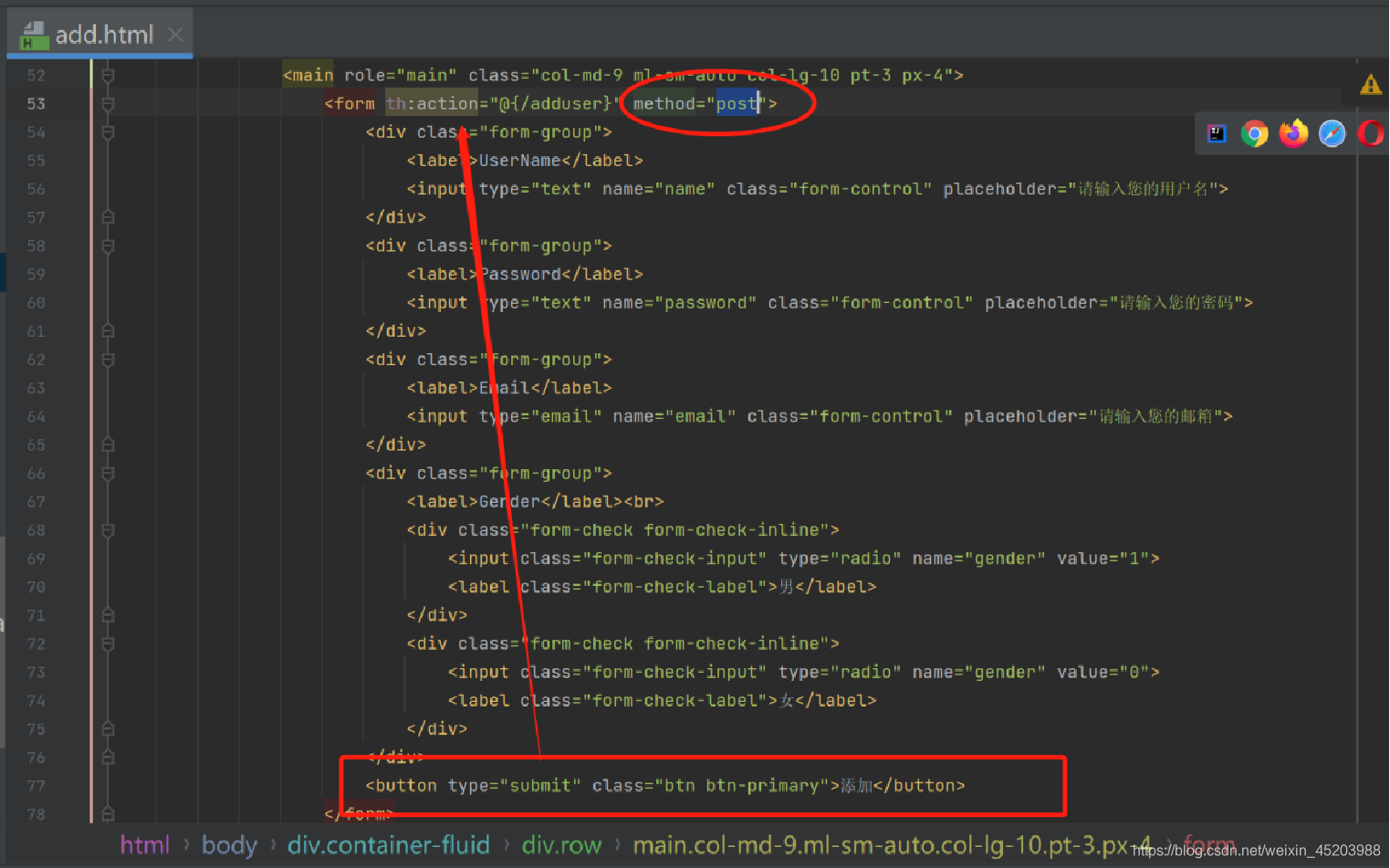The image size is (1390, 868).
Task: Select div.container-fluid breadcrumb
Action: point(389,845)
